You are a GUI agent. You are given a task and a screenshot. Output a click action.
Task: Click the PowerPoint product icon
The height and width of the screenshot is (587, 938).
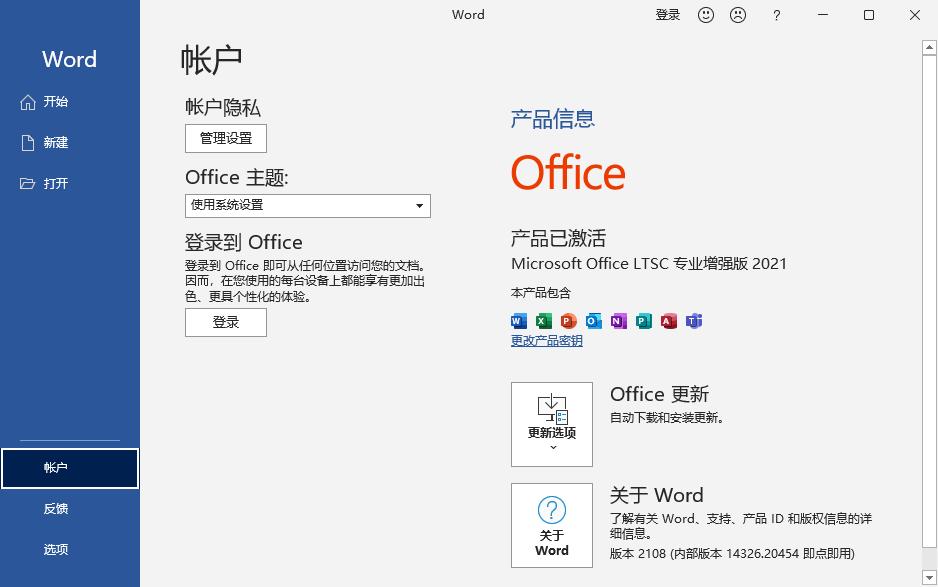pos(568,321)
